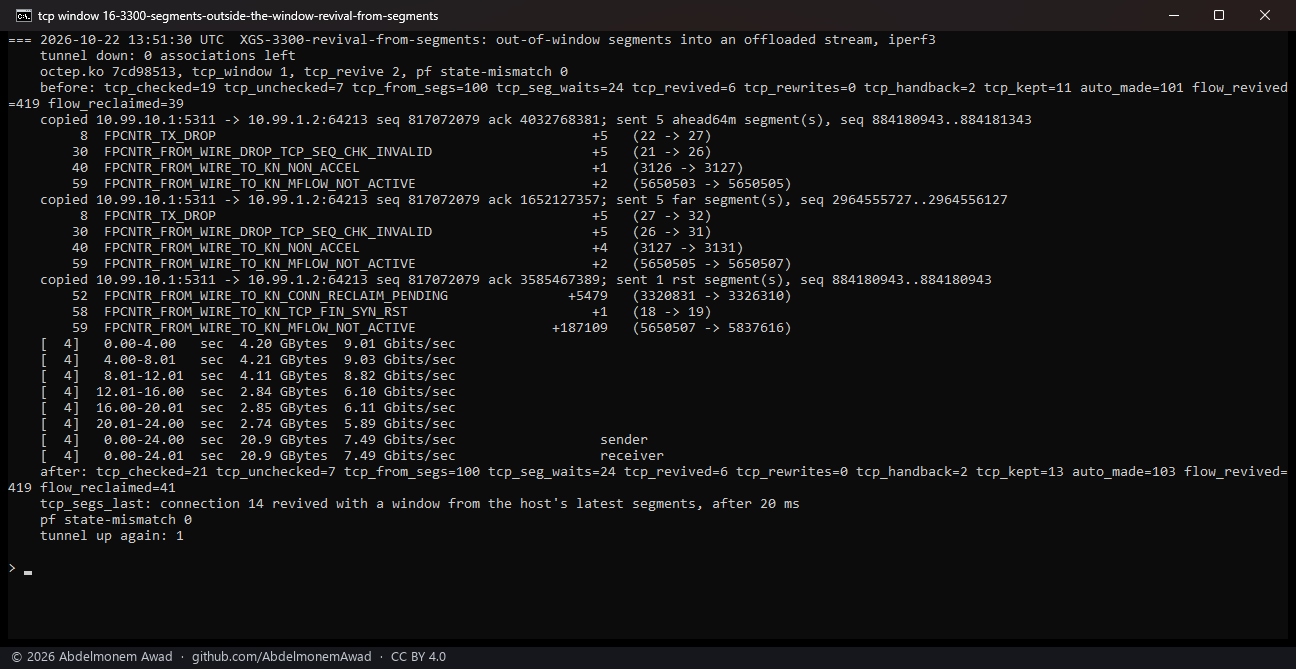Select NON_ACCEL row with 3126 -> 3127
The image size is (1296, 669).
407,168
